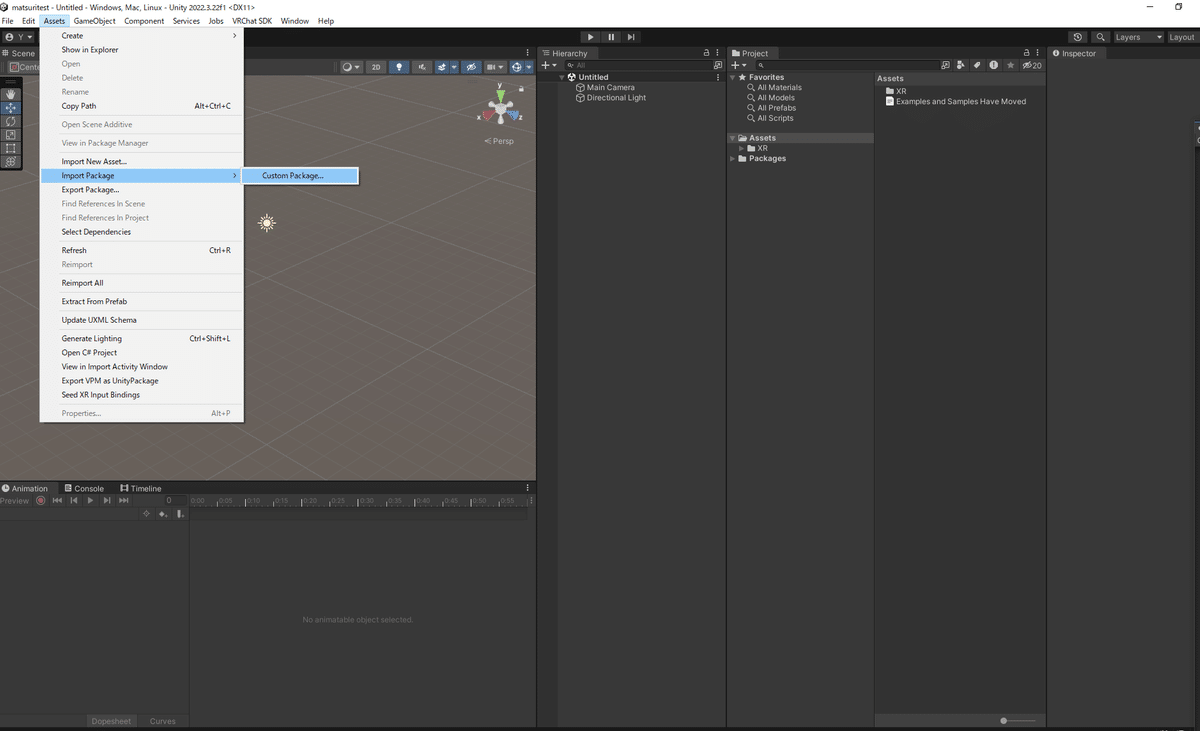
Task: Click the Animation panel Curves button
Action: pyautogui.click(x=163, y=721)
